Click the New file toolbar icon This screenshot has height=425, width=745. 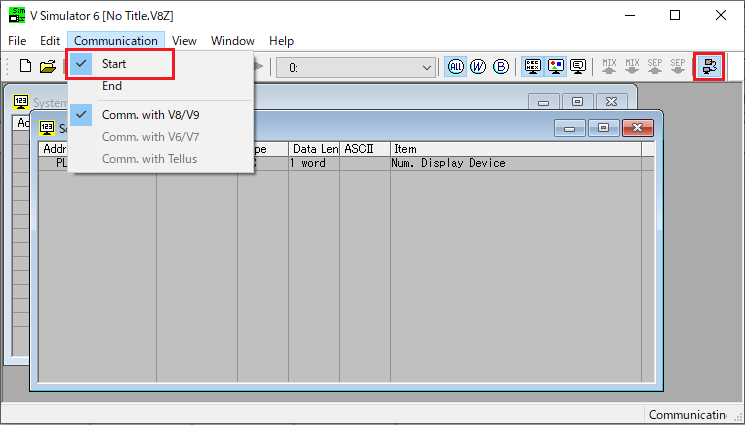26,67
